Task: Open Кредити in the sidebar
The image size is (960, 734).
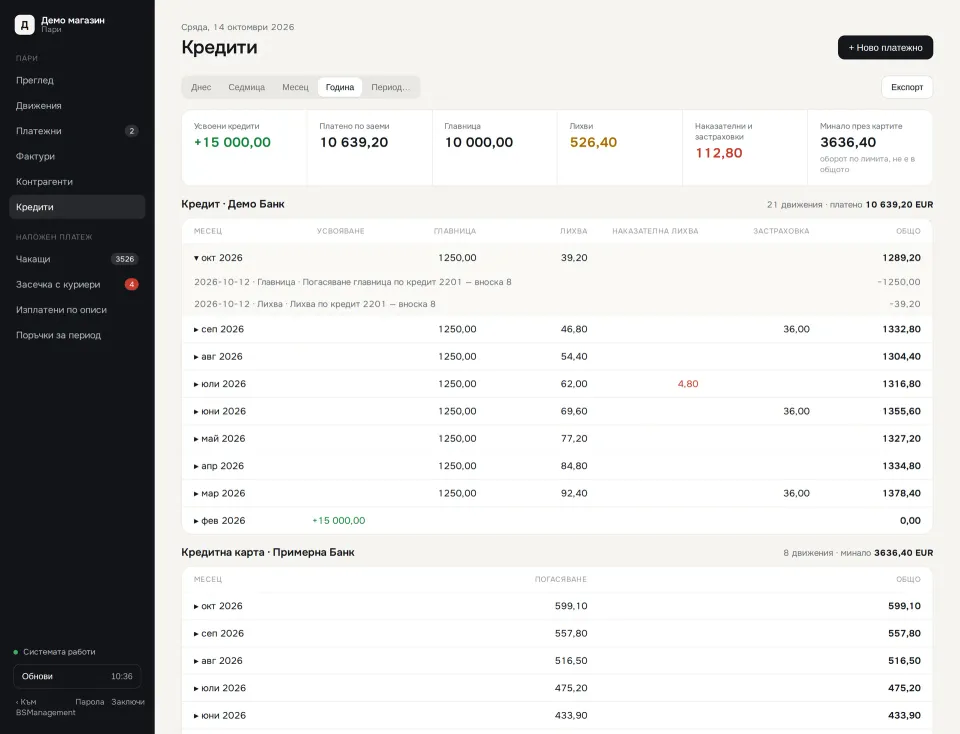Action: (77, 207)
